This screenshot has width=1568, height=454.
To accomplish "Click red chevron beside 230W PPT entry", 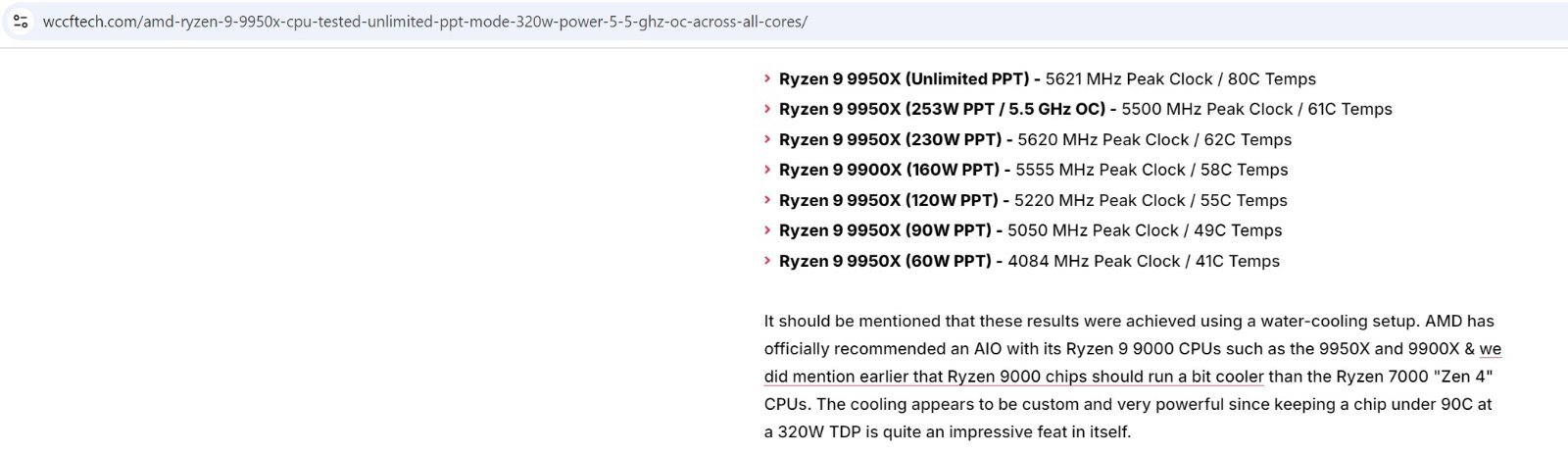I will [x=767, y=139].
